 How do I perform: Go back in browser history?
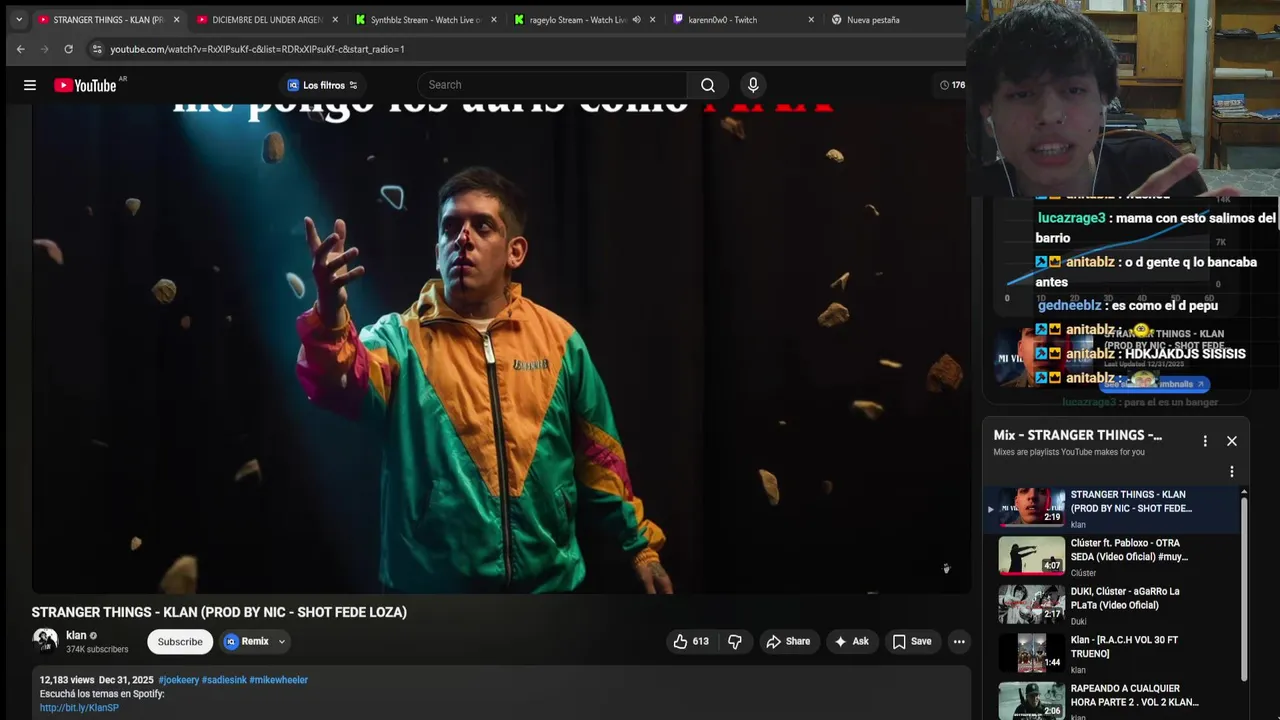click(x=20, y=49)
